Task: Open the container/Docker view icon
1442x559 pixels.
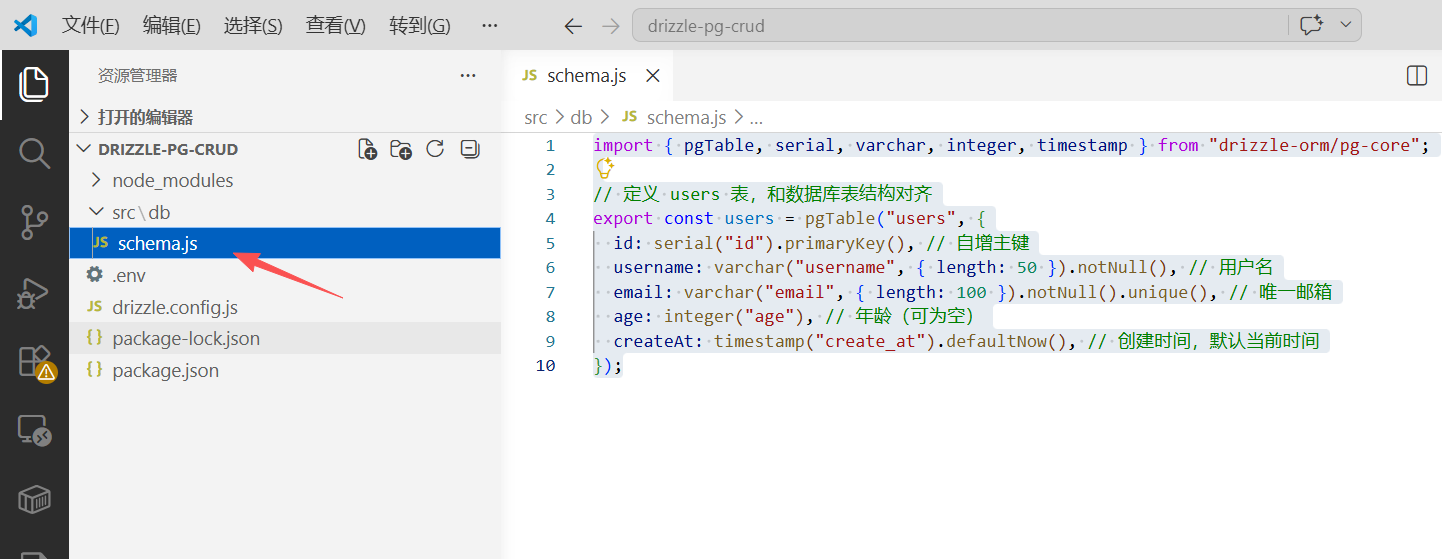Action: 34,499
